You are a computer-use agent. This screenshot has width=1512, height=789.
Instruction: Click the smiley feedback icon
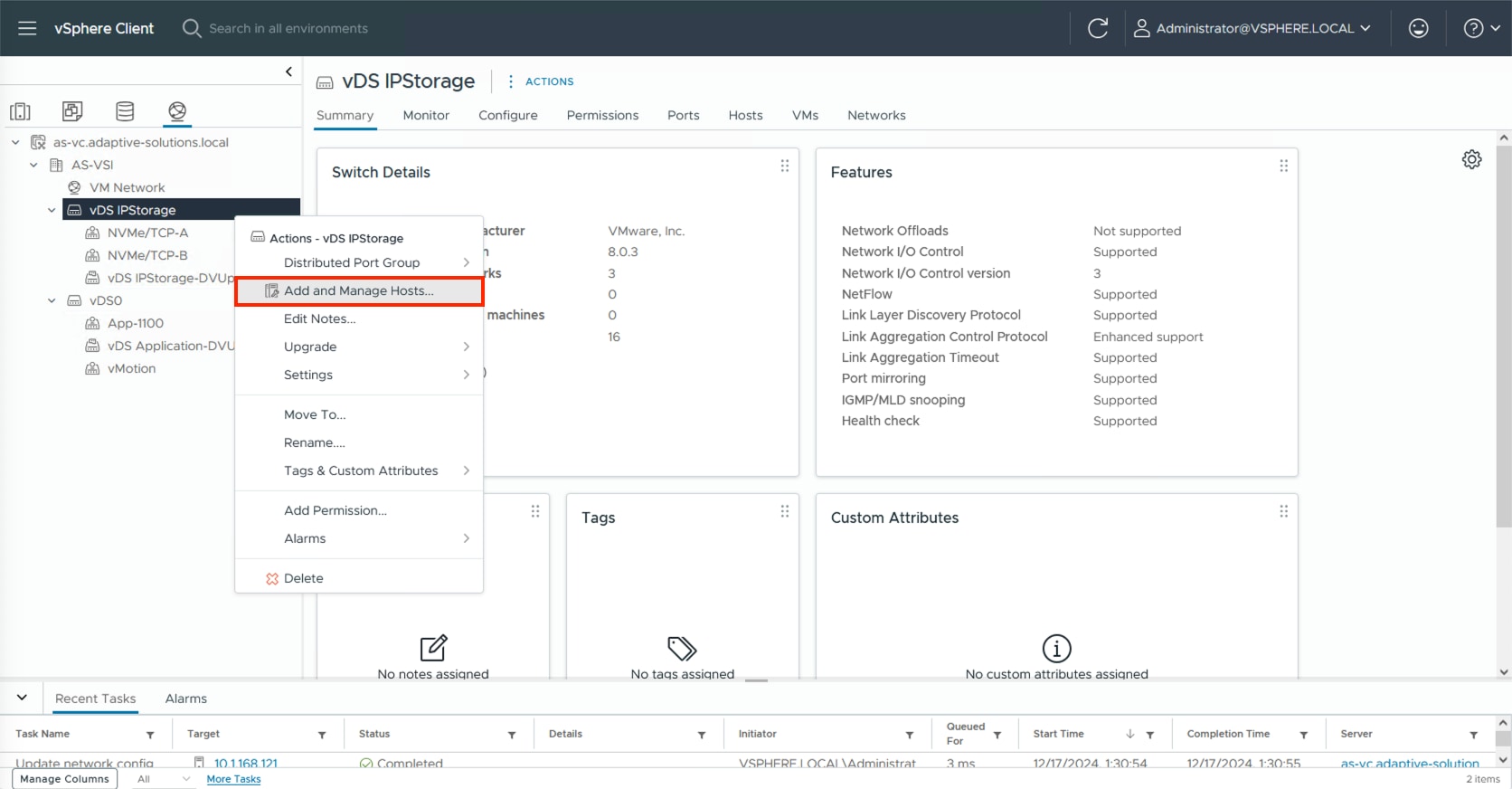(x=1418, y=28)
